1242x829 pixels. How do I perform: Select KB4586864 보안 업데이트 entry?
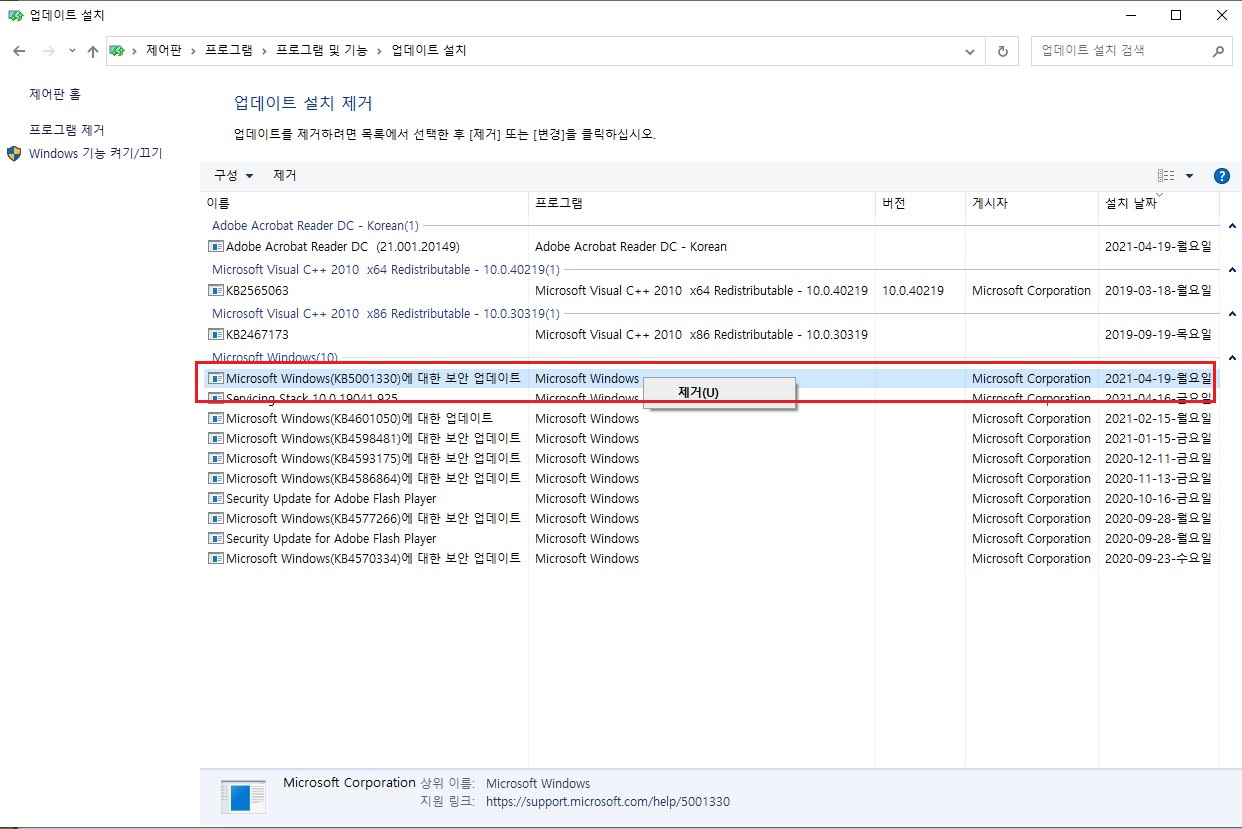[373, 478]
